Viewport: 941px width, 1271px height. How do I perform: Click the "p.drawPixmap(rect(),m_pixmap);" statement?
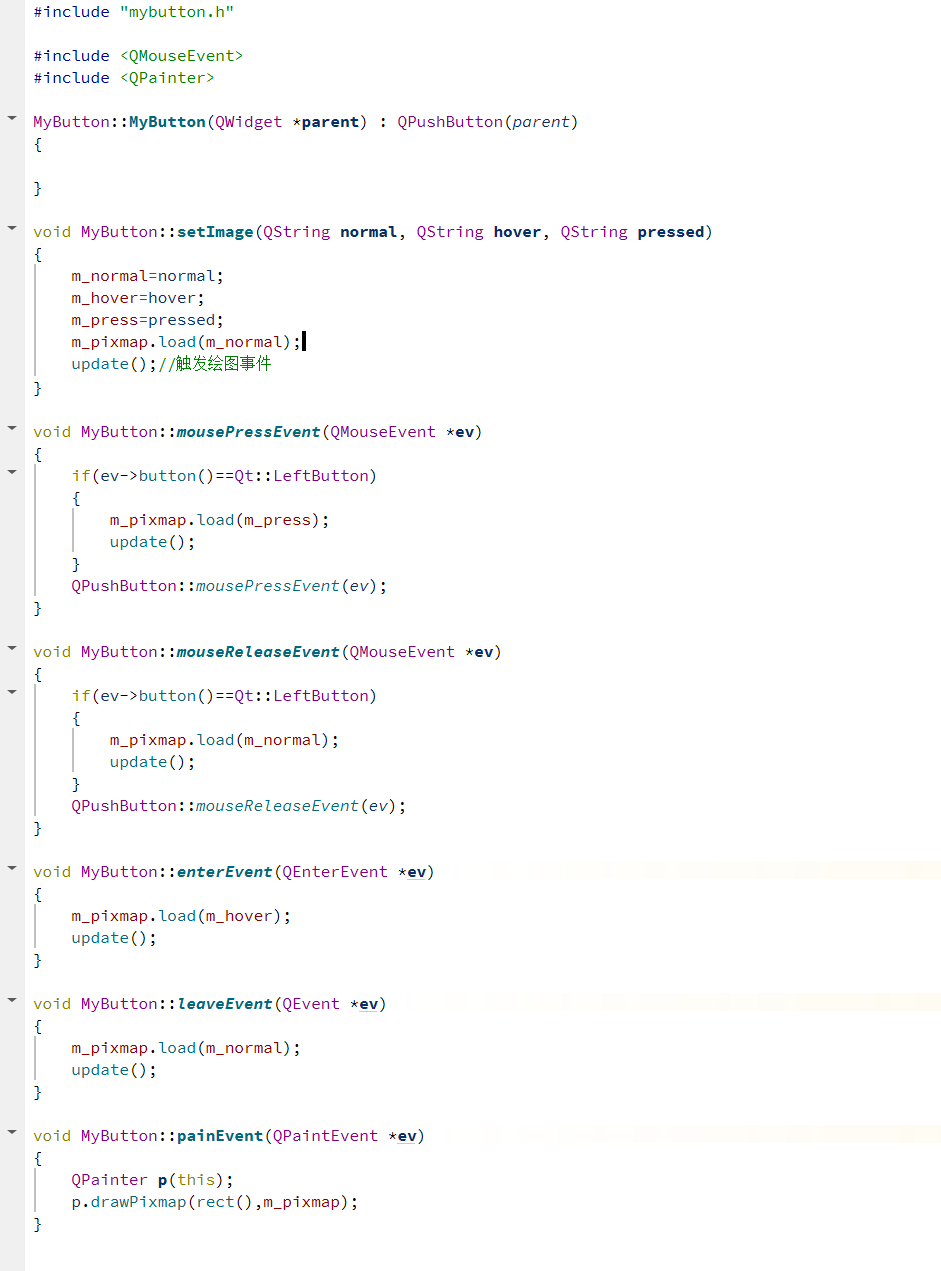(215, 1202)
